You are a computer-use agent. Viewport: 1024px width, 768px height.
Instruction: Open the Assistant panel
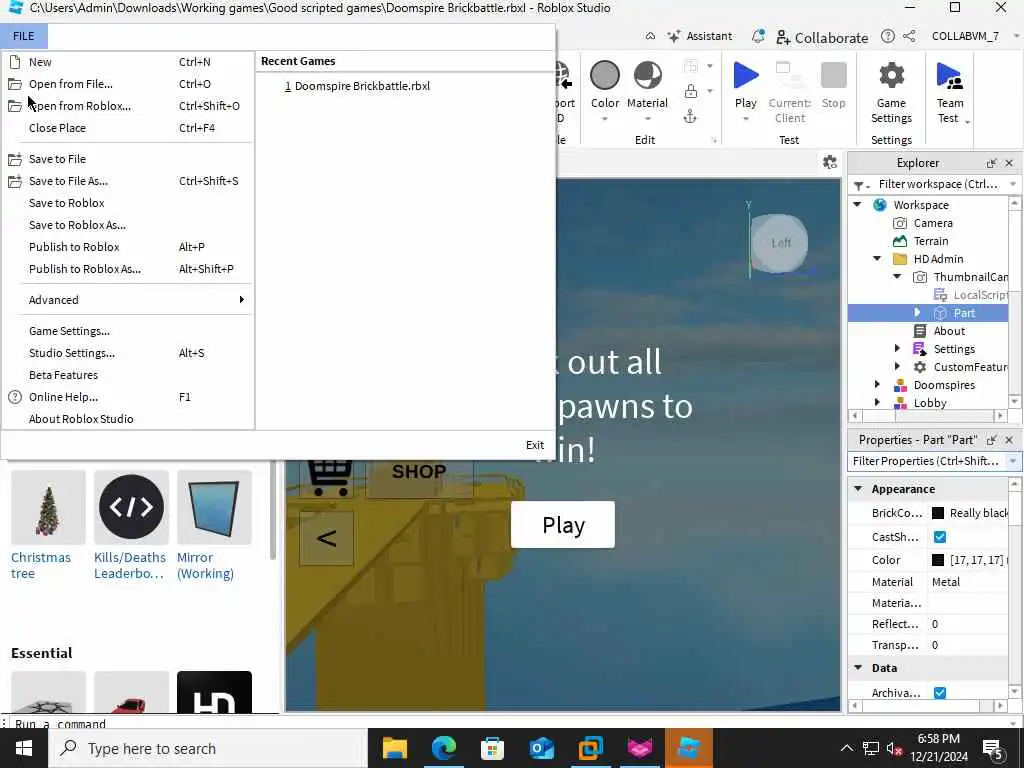click(x=699, y=36)
